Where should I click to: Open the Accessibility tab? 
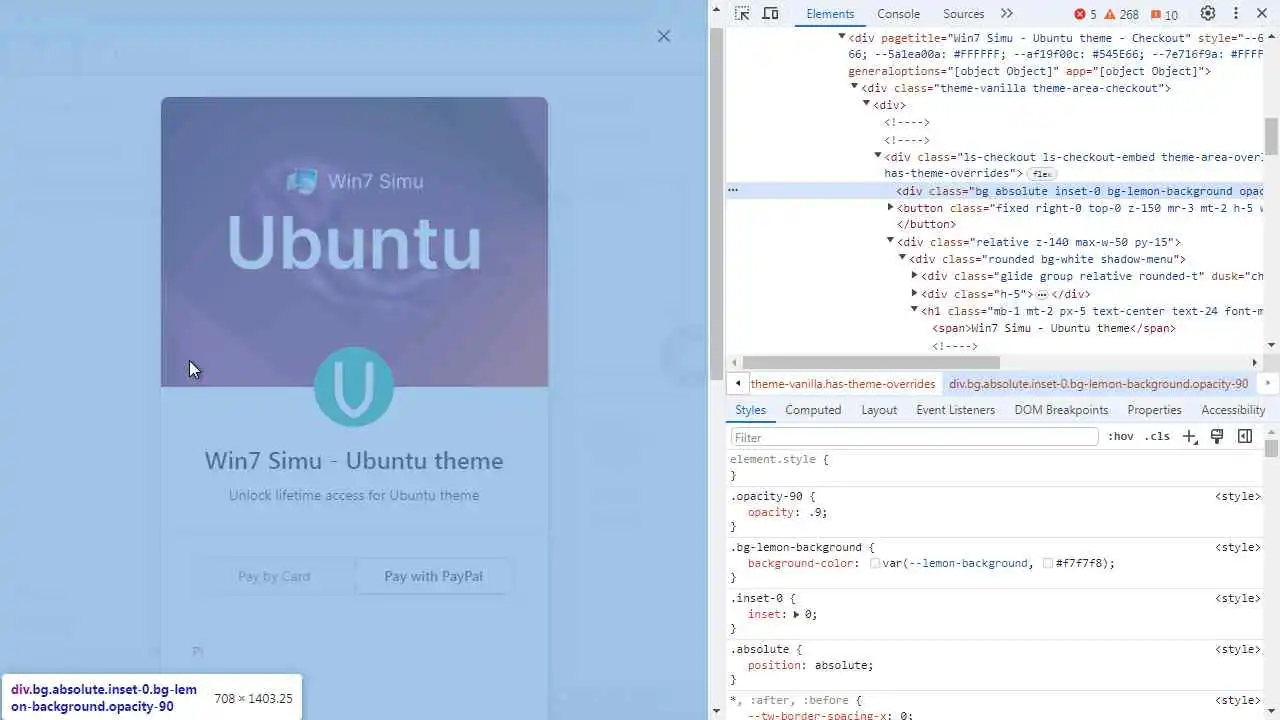[x=1233, y=410]
